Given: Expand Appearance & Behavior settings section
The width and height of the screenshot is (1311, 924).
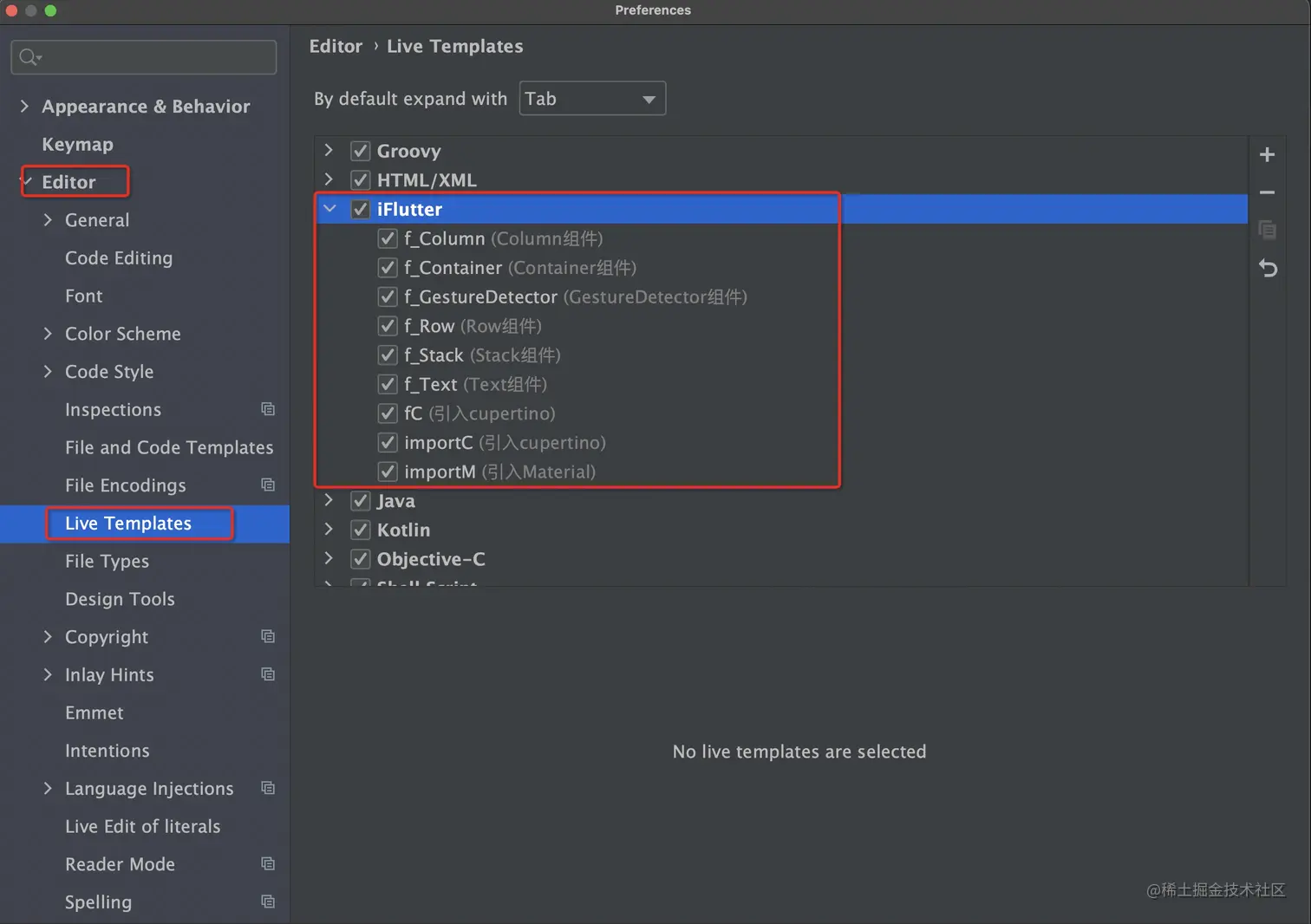Looking at the screenshot, I should point(24,106).
